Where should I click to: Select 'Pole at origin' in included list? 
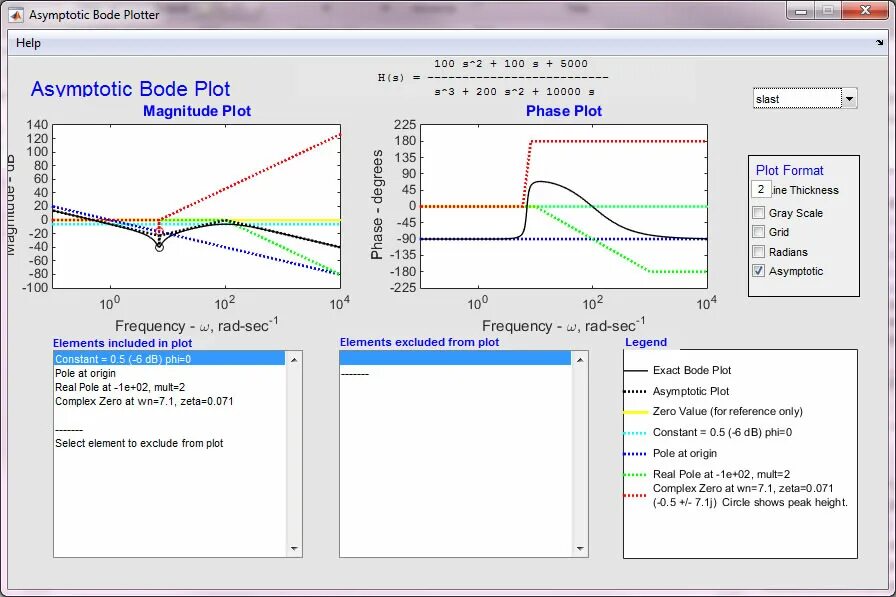(x=169, y=373)
